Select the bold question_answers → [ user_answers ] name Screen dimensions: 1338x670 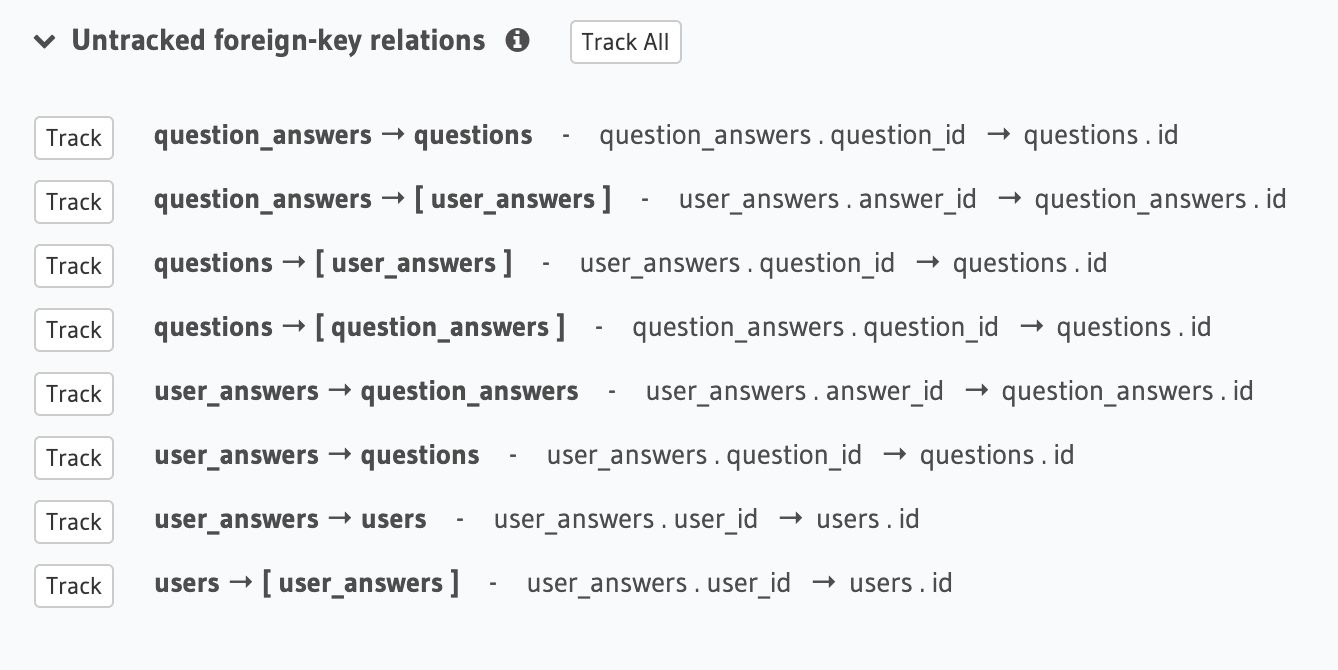point(382,199)
